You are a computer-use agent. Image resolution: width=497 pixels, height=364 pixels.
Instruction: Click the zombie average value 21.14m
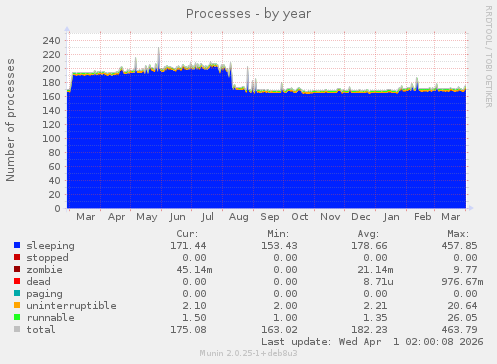pos(375,270)
